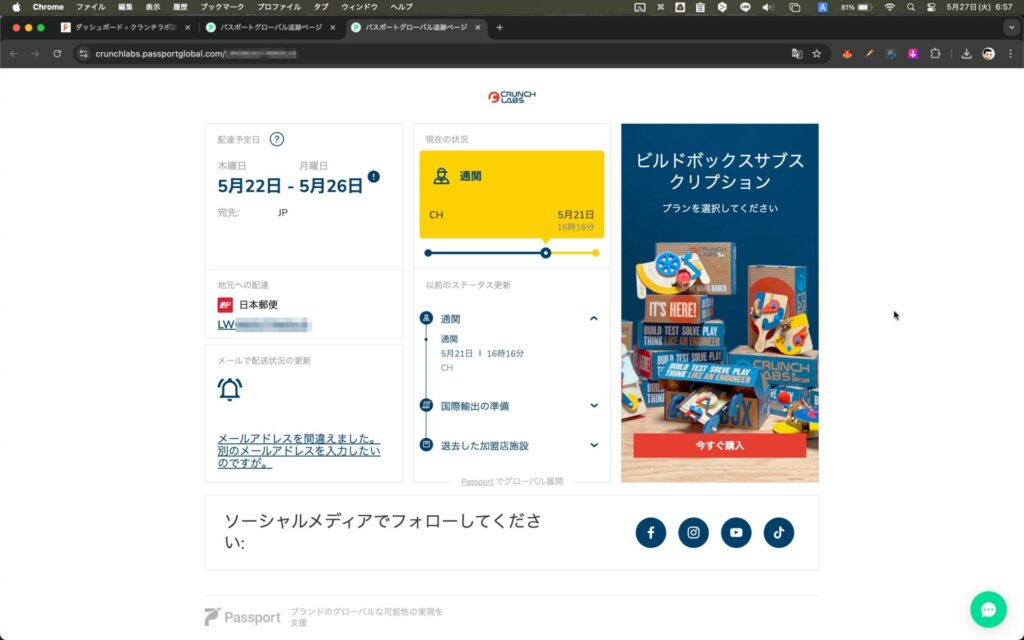Click the Wi-Fi icon in menu bar

pyautogui.click(x=889, y=7)
